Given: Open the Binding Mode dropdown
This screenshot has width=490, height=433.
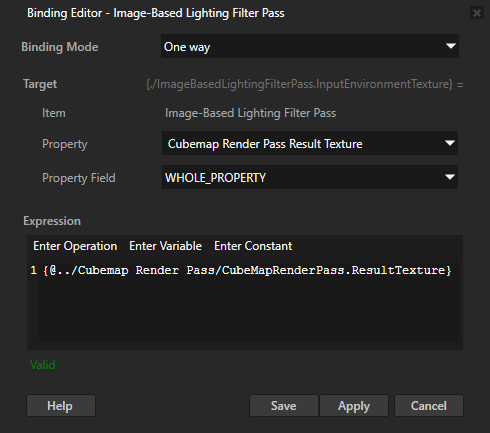Looking at the screenshot, I should [310, 47].
